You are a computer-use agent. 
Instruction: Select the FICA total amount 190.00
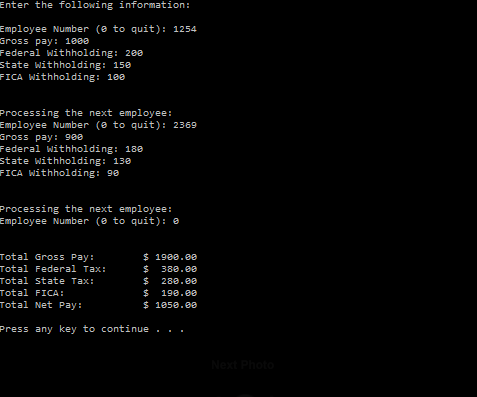pos(179,293)
